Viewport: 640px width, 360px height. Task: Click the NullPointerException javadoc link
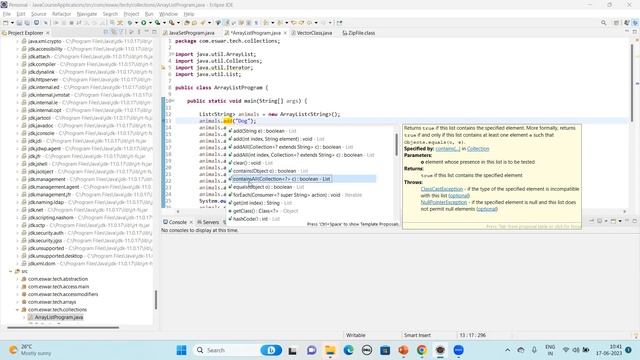pos(444,202)
